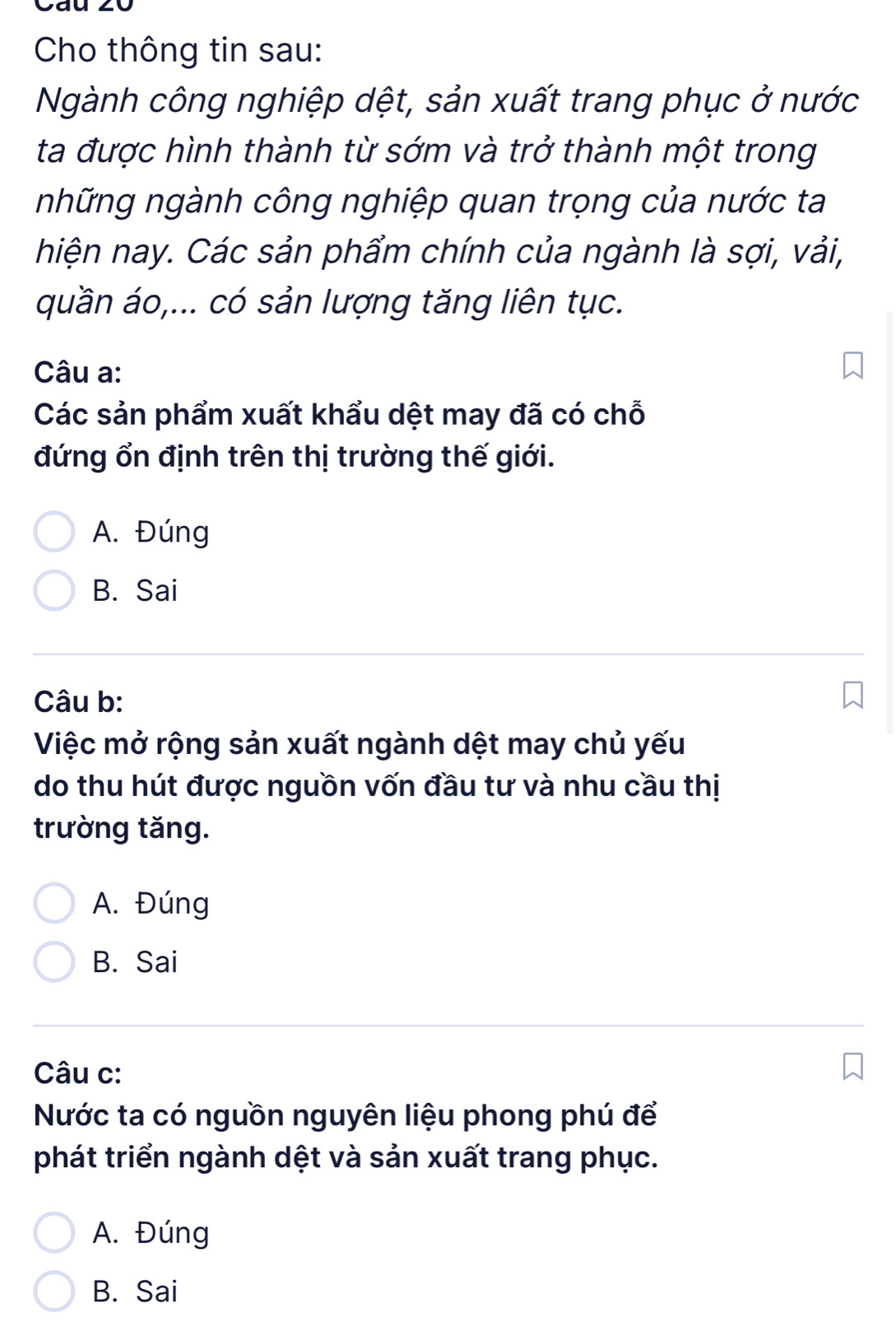Viewport: 896px width, 1327px height.
Task: Bookmark question Câu c
Action: point(852,1066)
